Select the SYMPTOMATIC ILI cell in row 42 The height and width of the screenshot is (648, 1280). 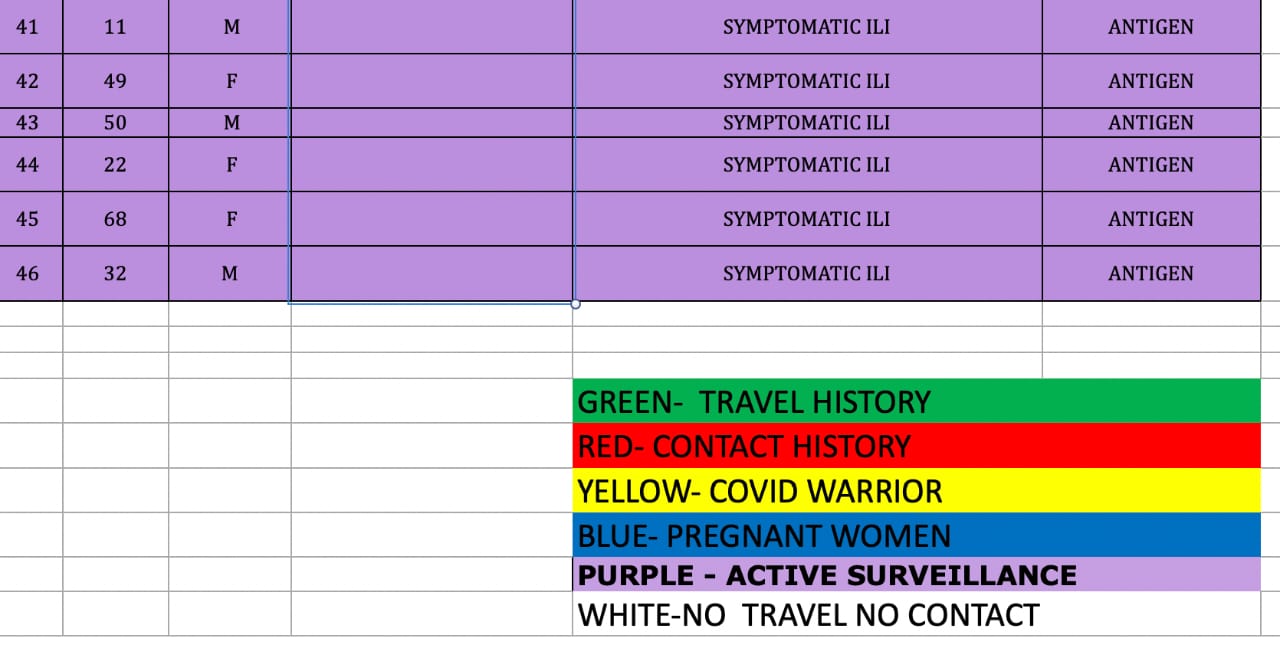(x=806, y=81)
